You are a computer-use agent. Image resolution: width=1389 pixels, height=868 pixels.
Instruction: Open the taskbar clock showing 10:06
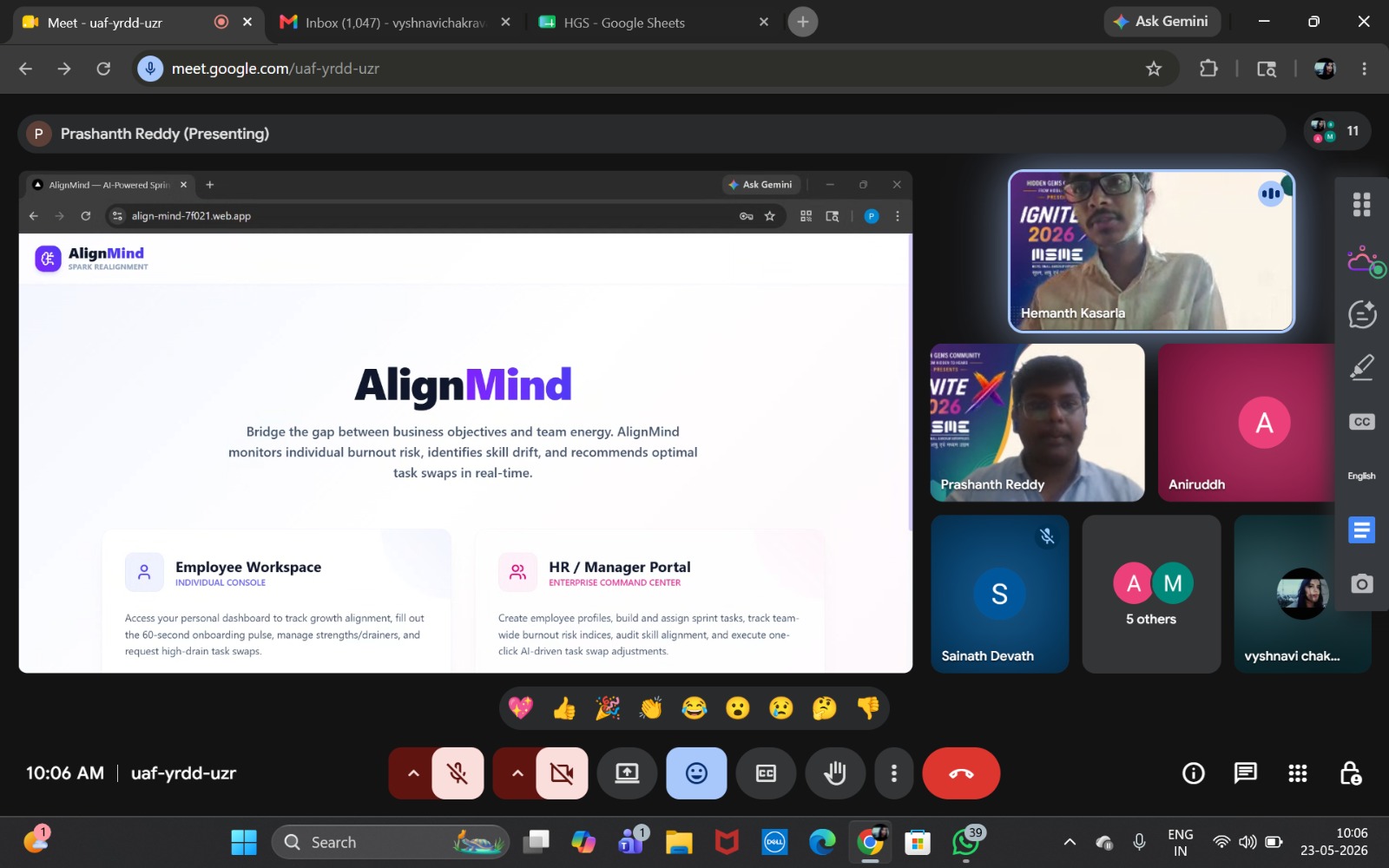coord(1334,842)
